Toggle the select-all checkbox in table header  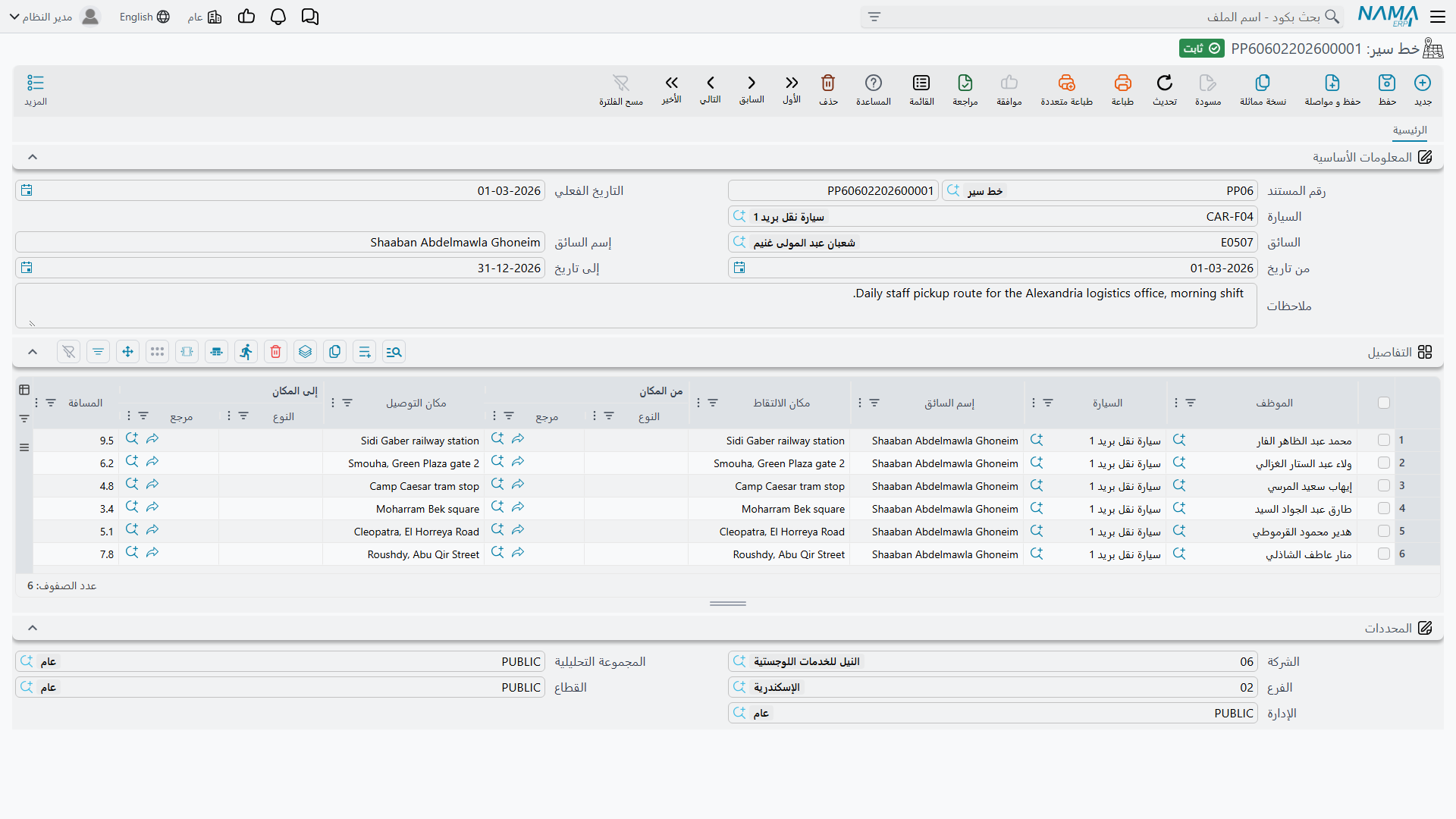point(1384,403)
